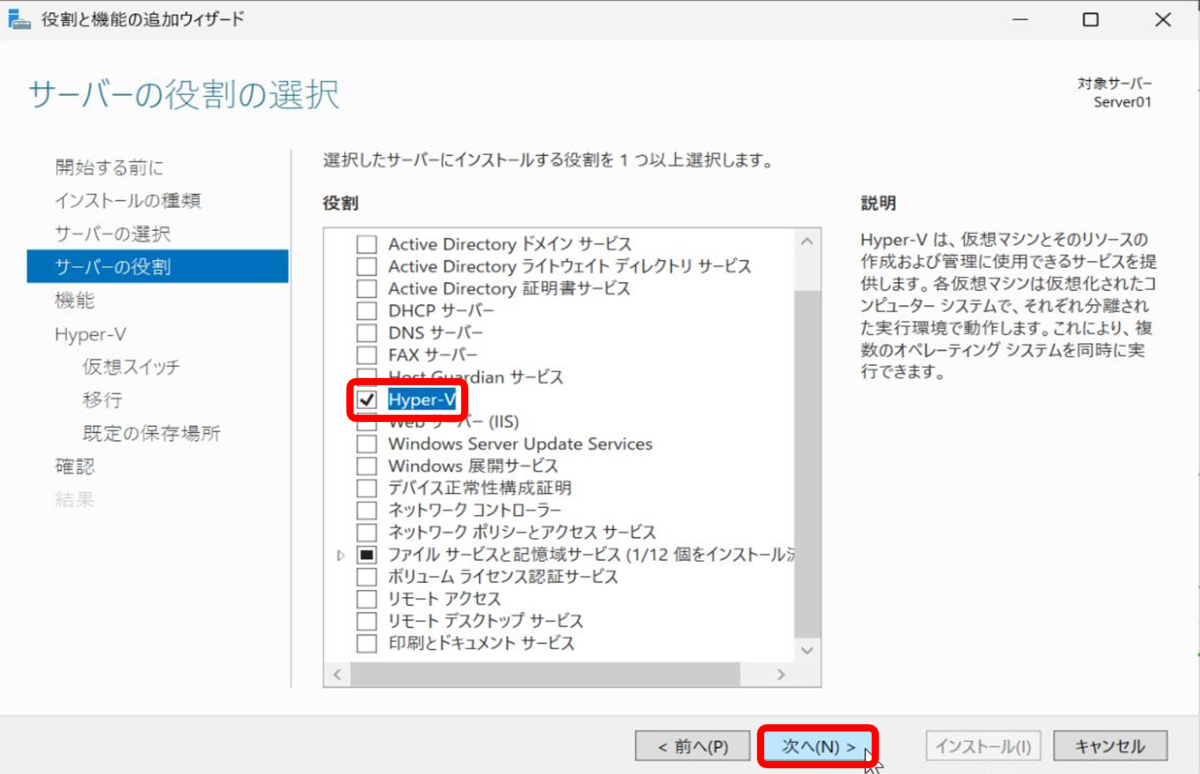Select Active Directory 証明書サービス label
The image size is (1200, 774).
(509, 288)
